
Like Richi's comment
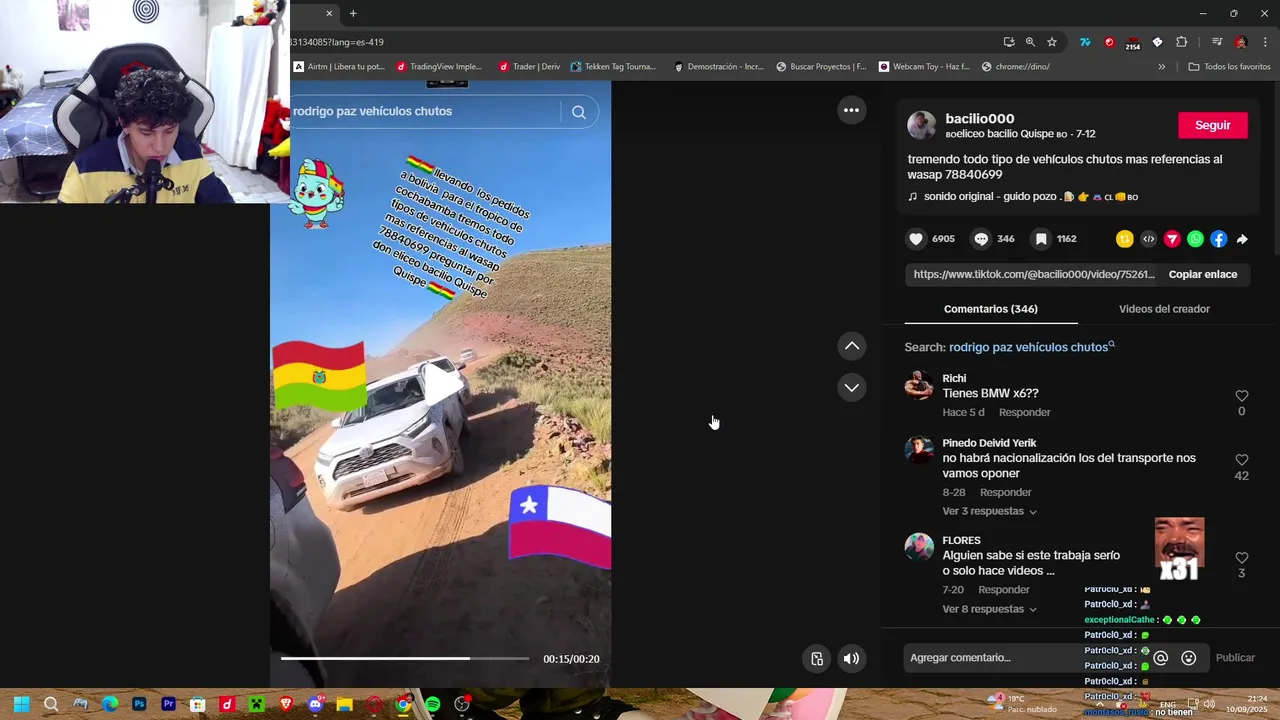click(x=1242, y=396)
